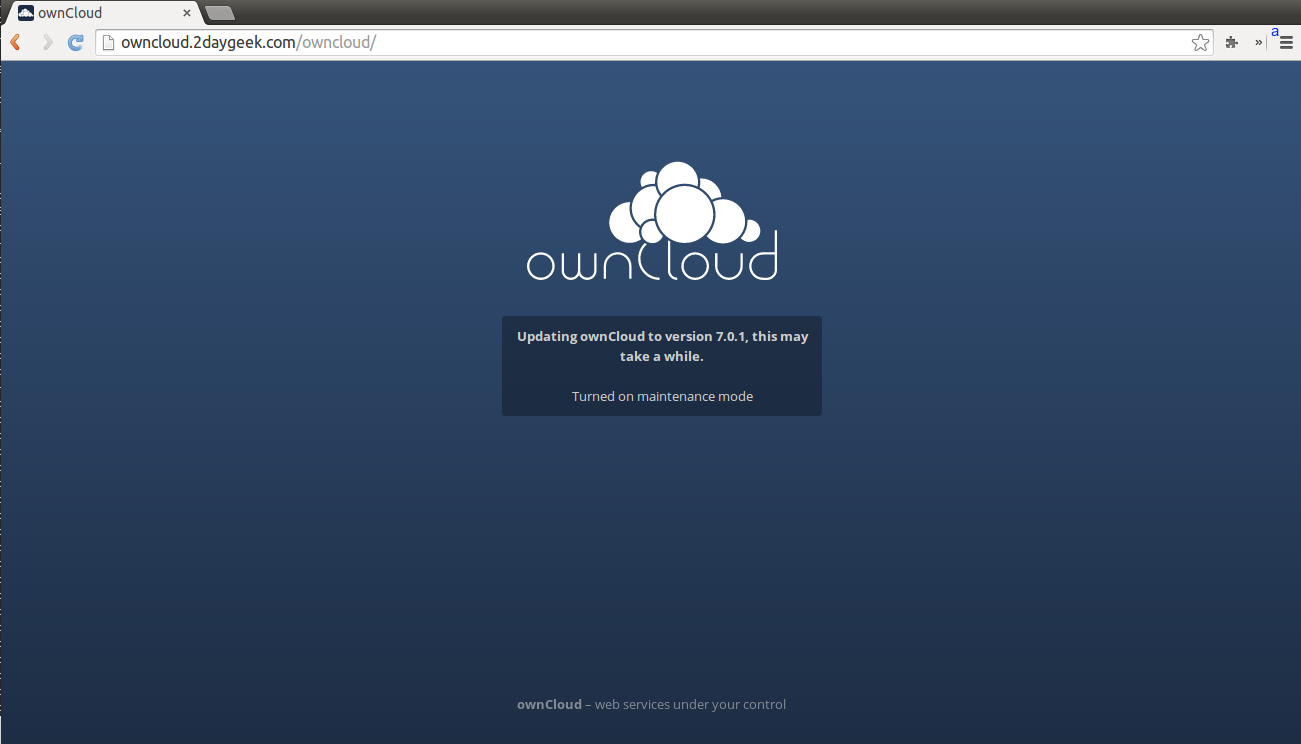Open a new browser tab

pos(219,13)
